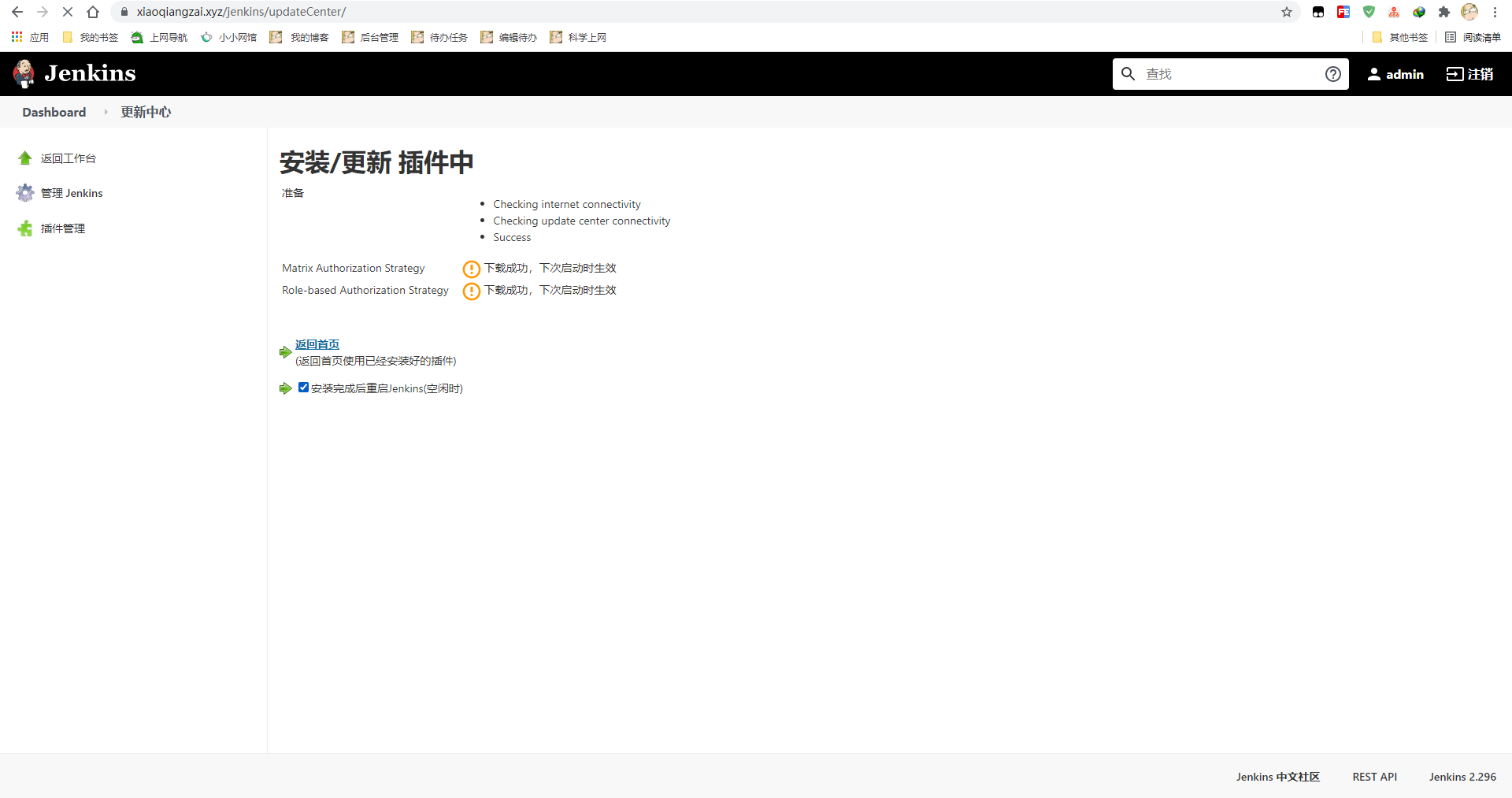The height and width of the screenshot is (798, 1512).
Task: Click the gear icon for 管理 Jenkins
Action: 25,193
